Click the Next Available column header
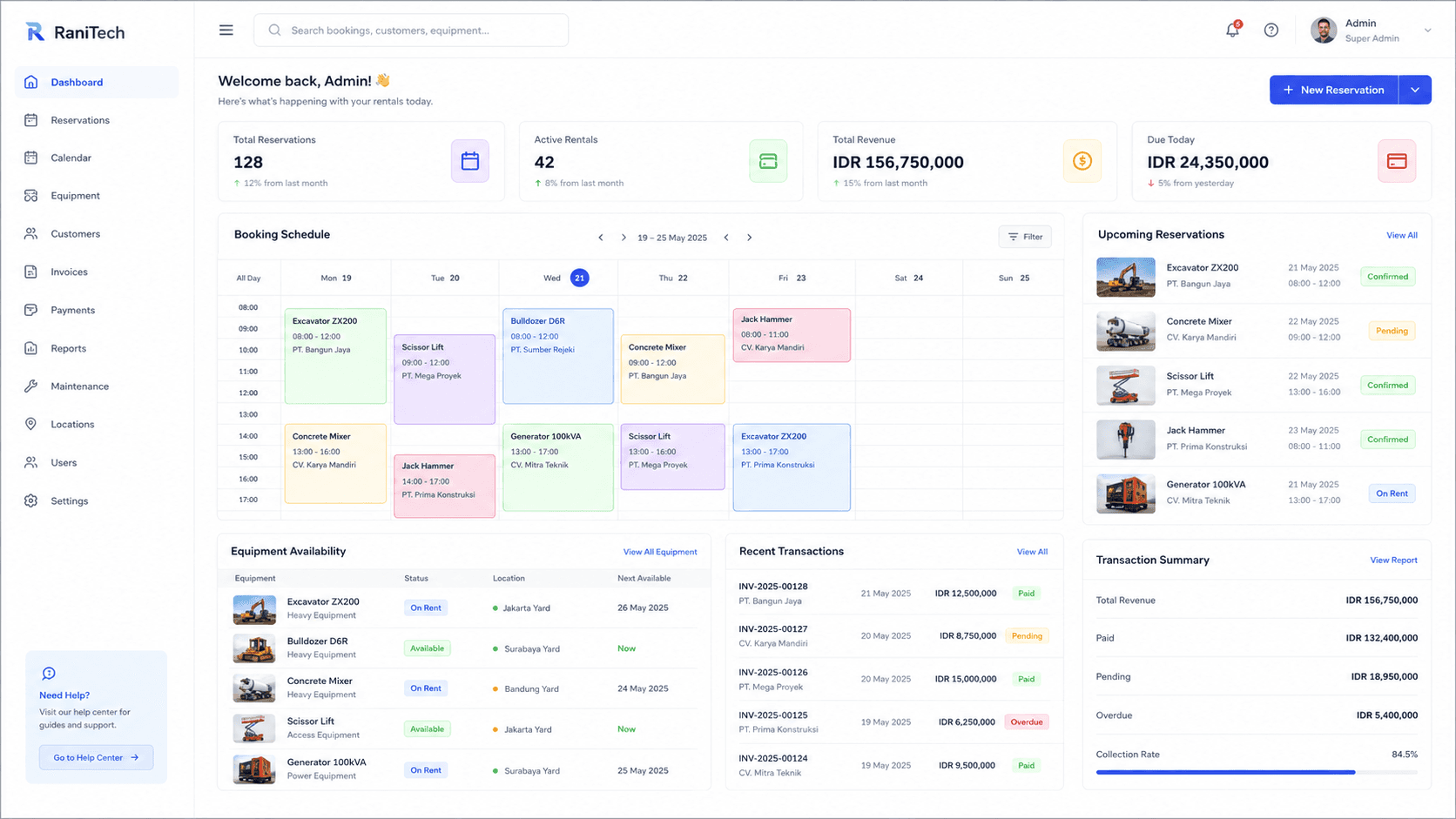The height and width of the screenshot is (819, 1456). tap(644, 578)
